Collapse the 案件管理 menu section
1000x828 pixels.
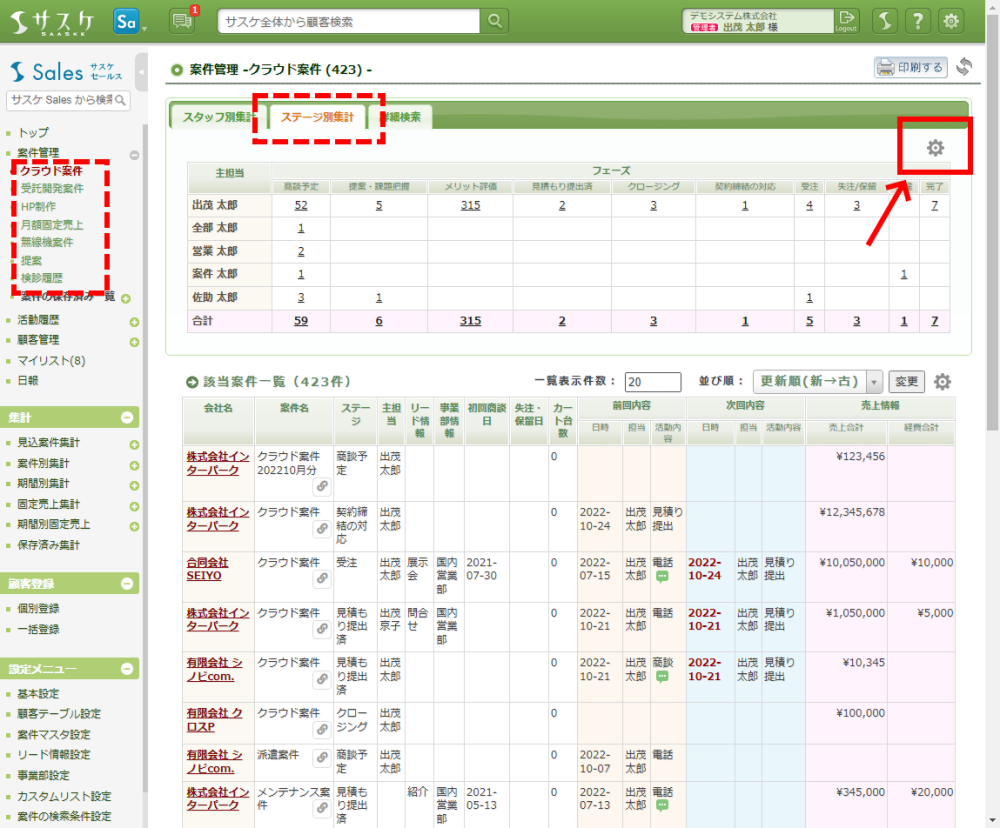point(134,154)
